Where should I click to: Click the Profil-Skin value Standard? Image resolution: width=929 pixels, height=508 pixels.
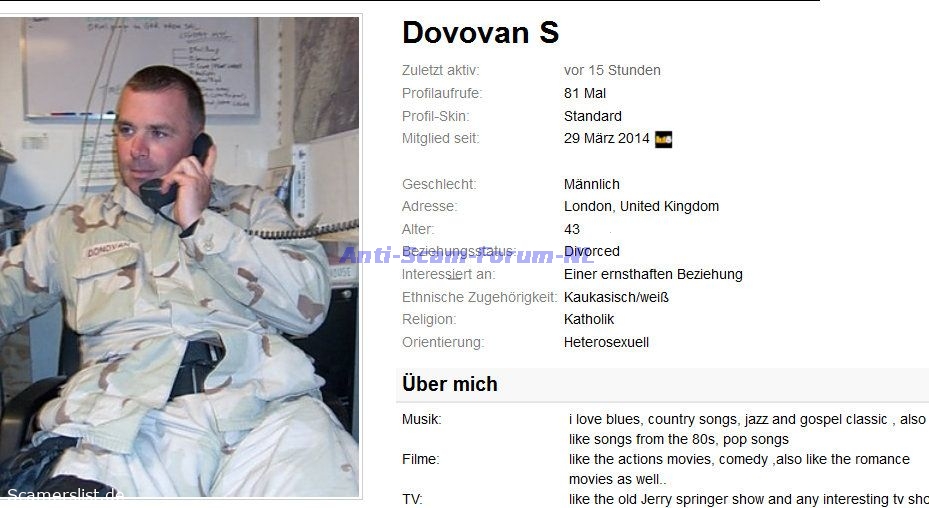click(x=592, y=116)
